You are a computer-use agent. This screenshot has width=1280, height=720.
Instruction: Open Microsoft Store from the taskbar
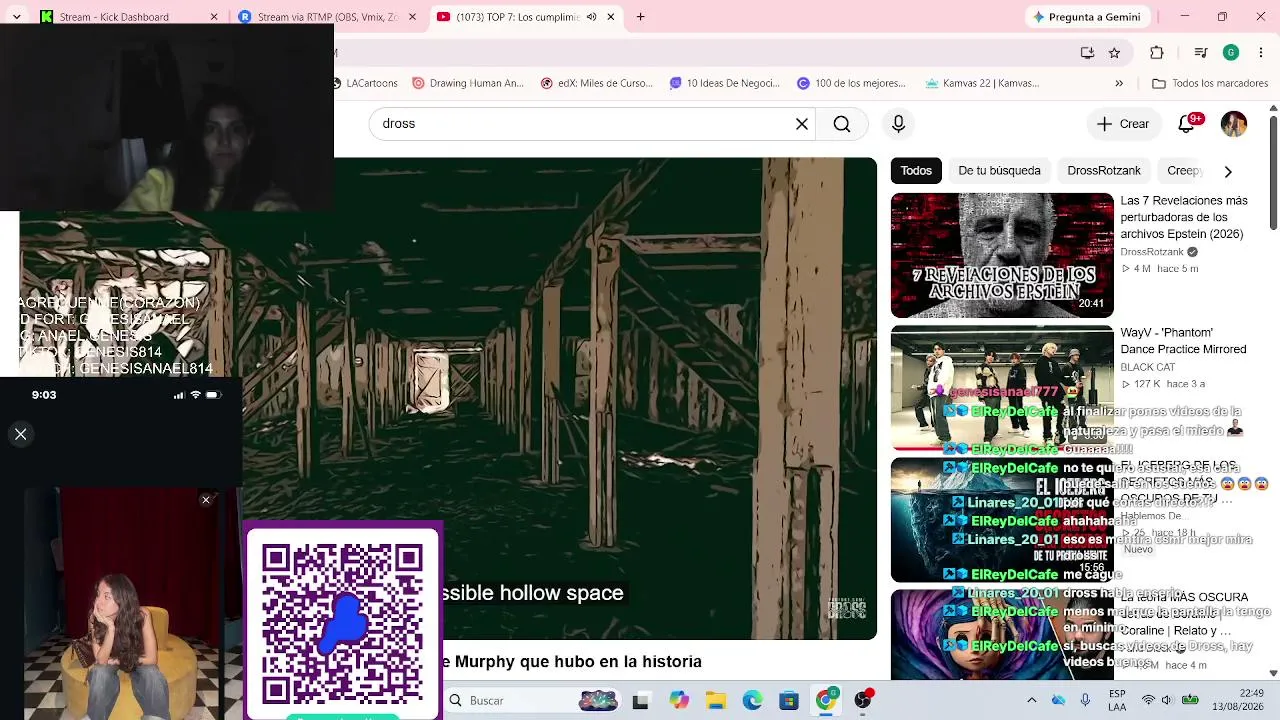[x=789, y=701]
